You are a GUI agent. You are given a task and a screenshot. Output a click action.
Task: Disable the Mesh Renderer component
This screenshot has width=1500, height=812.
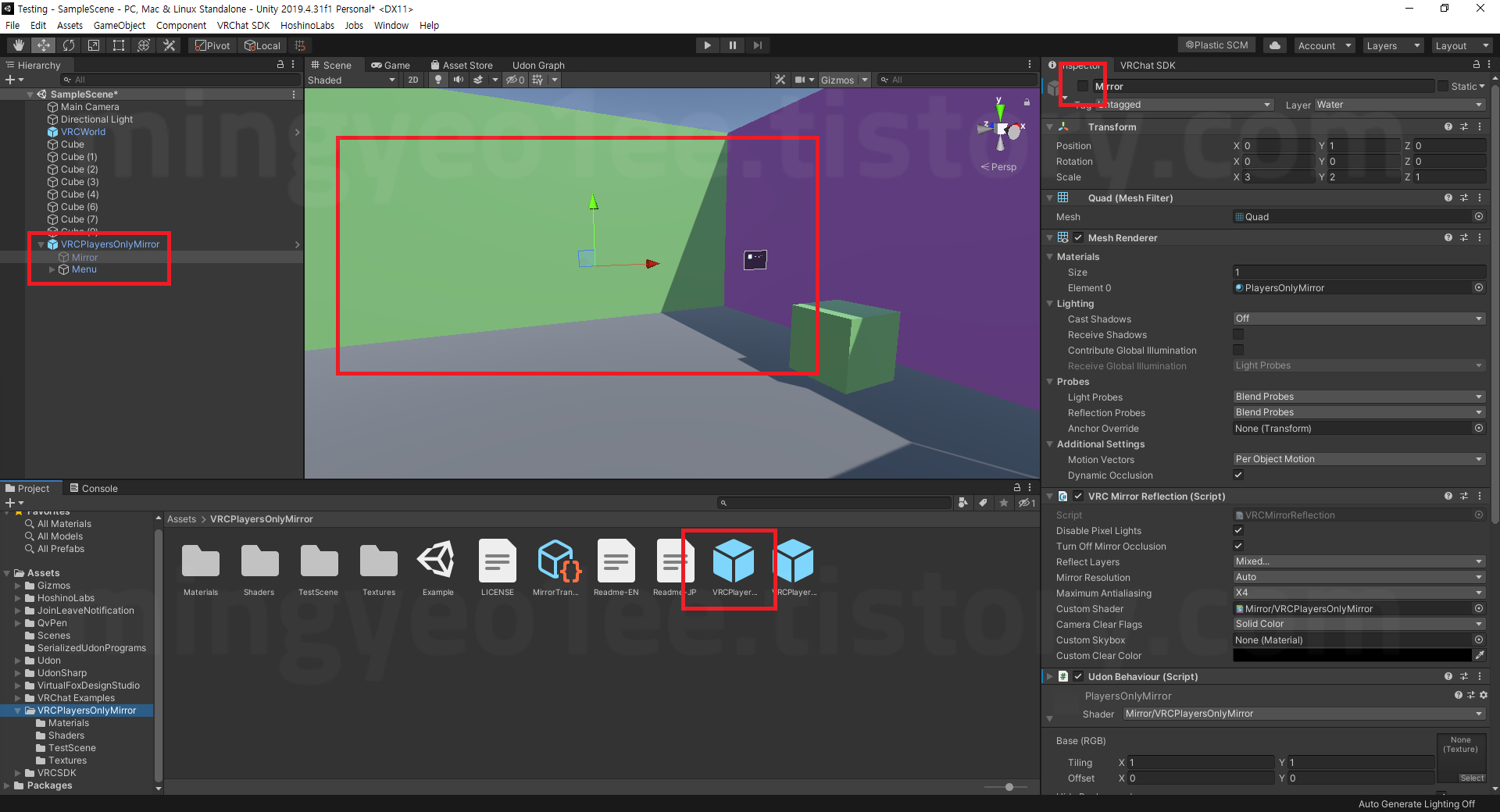1078,237
